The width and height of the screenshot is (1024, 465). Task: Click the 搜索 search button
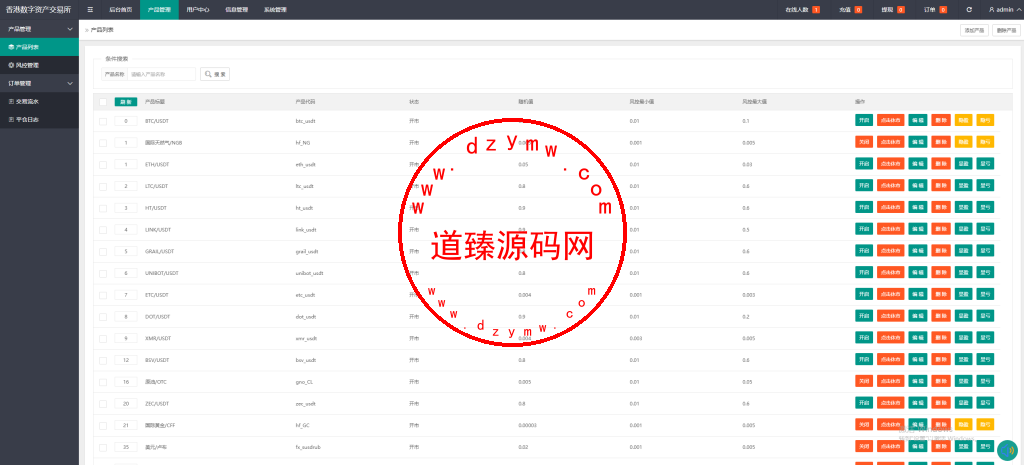point(215,74)
